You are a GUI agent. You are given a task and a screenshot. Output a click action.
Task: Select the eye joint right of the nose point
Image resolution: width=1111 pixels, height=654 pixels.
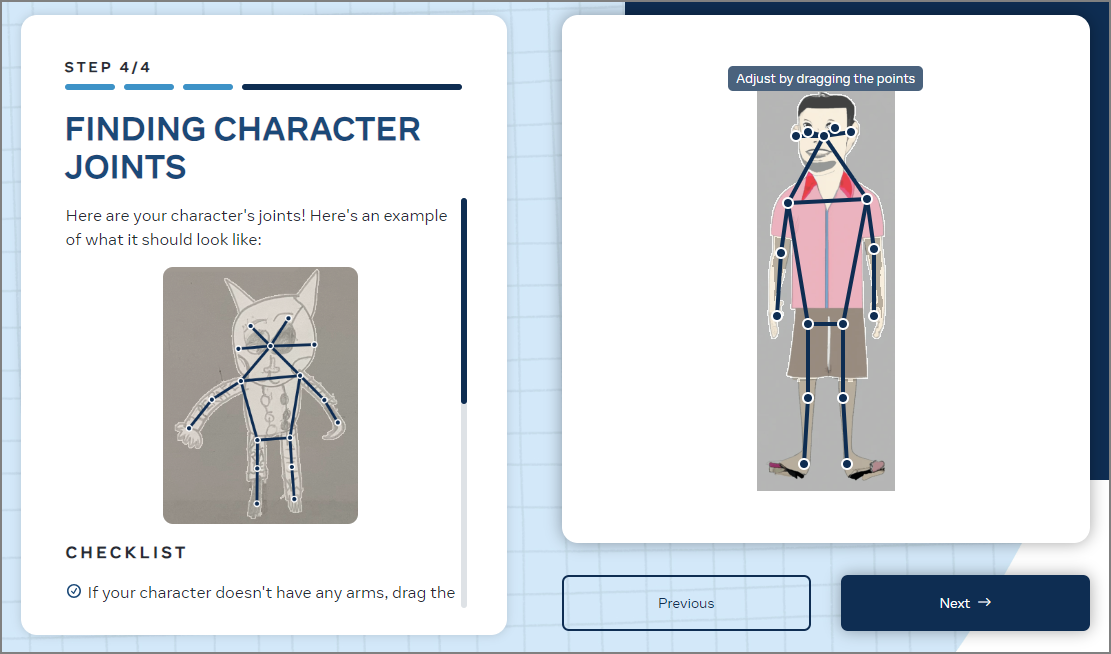coord(835,128)
